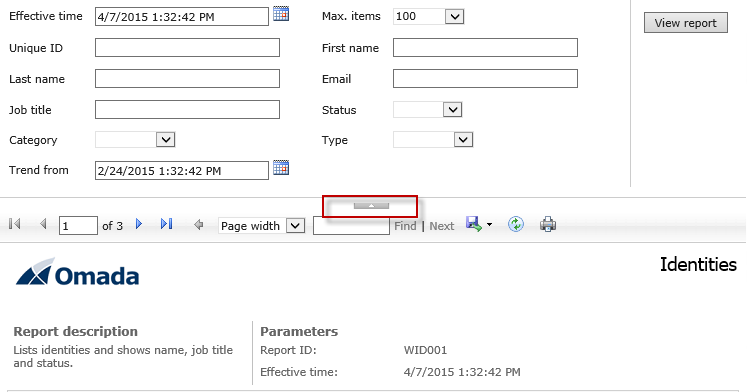Click the Email field
756x392 pixels.
coord(485,79)
